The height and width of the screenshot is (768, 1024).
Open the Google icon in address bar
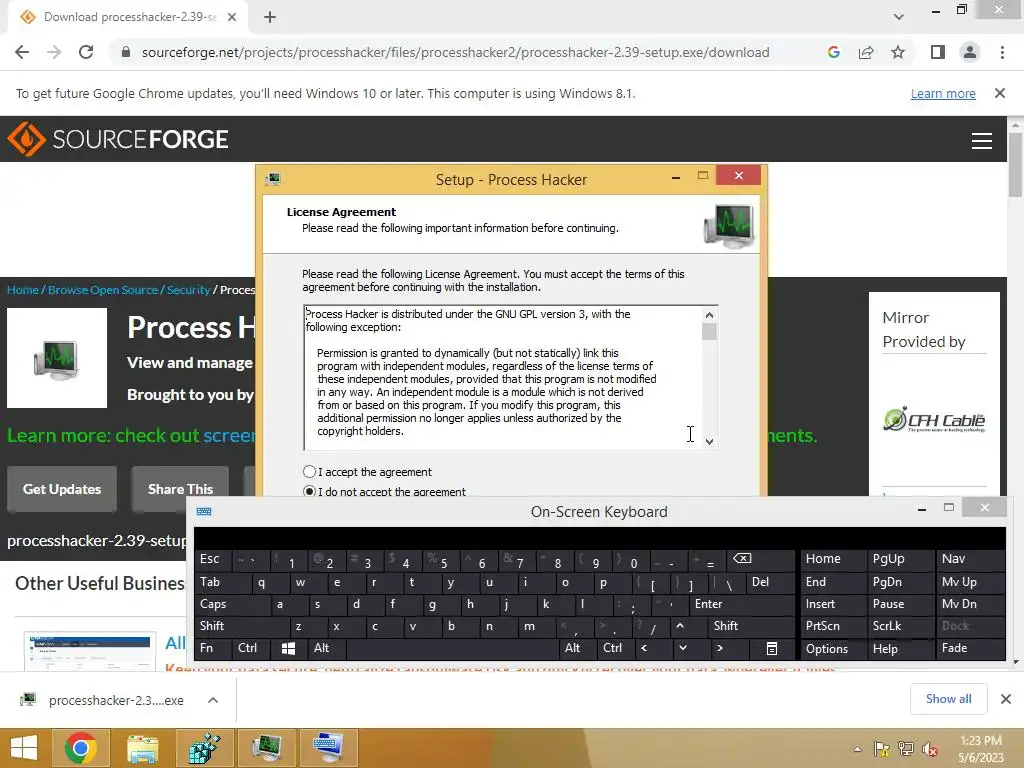(833, 52)
